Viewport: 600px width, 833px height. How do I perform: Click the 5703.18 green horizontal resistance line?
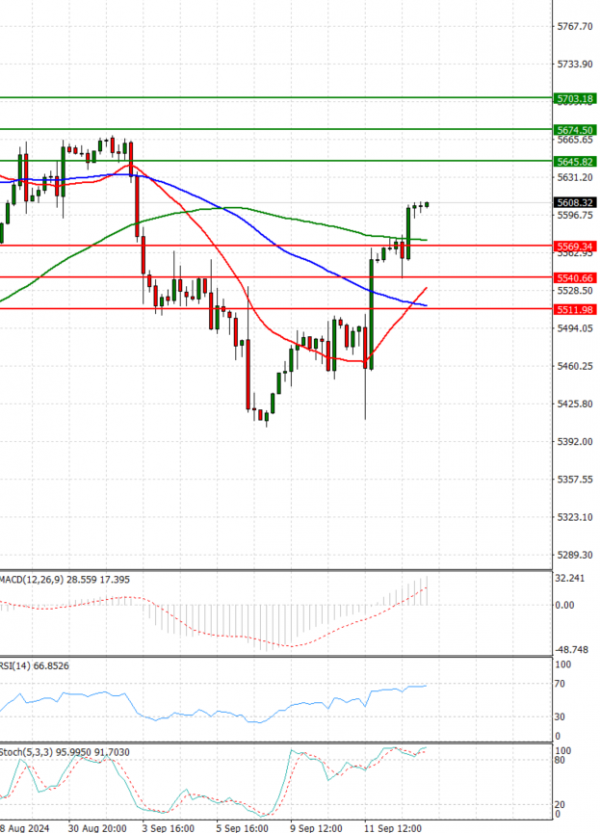[276, 98]
